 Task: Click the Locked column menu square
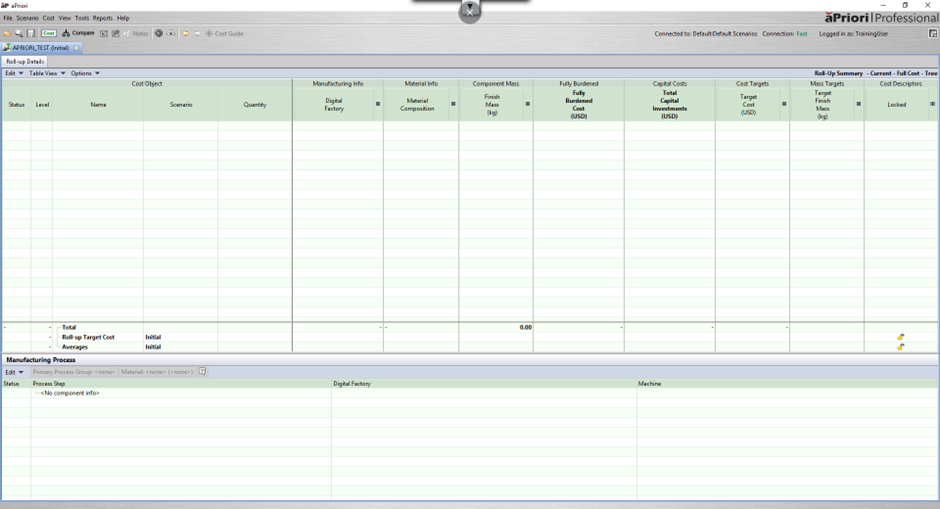932,104
